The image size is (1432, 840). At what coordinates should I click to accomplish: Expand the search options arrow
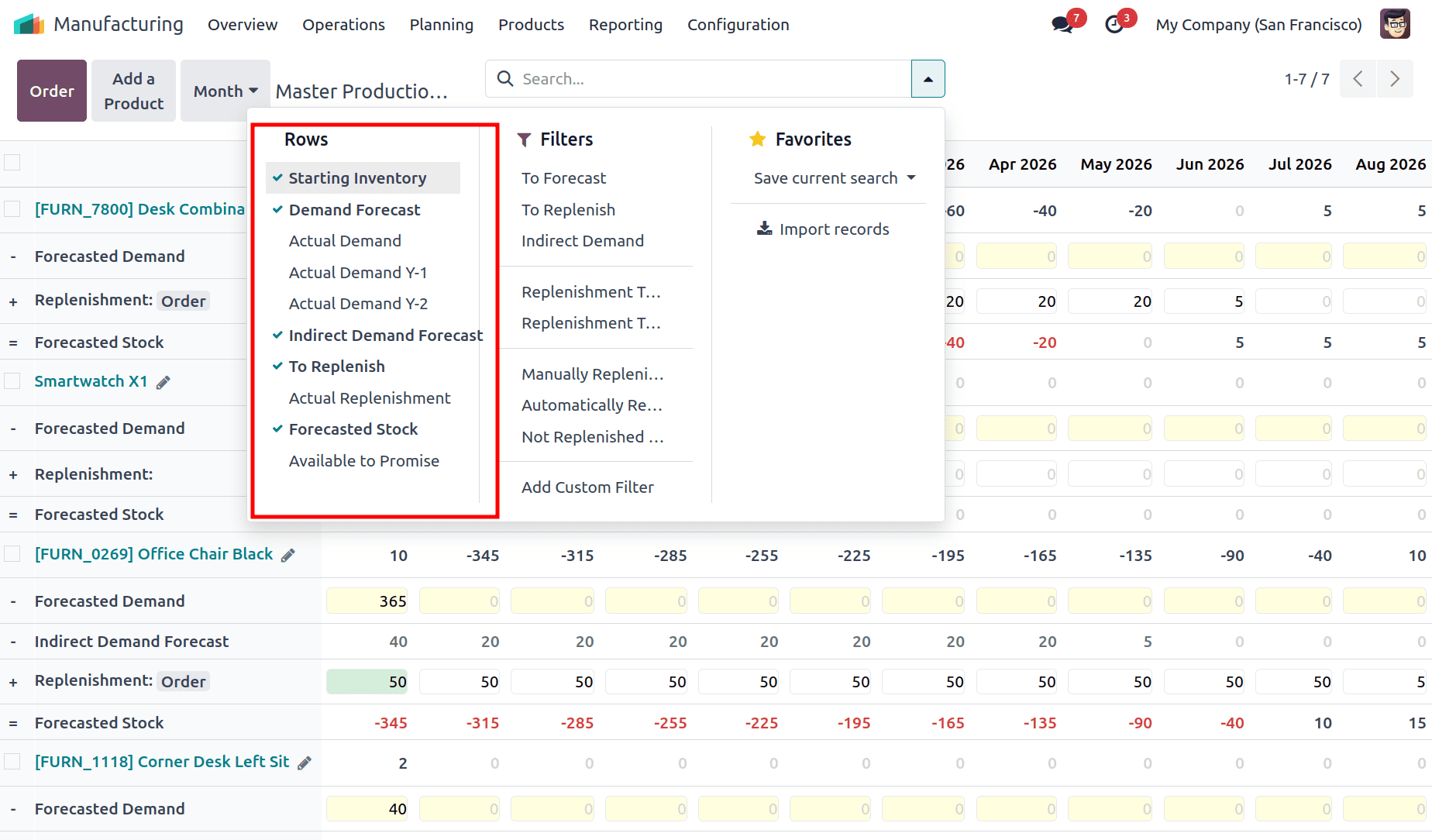(928, 78)
